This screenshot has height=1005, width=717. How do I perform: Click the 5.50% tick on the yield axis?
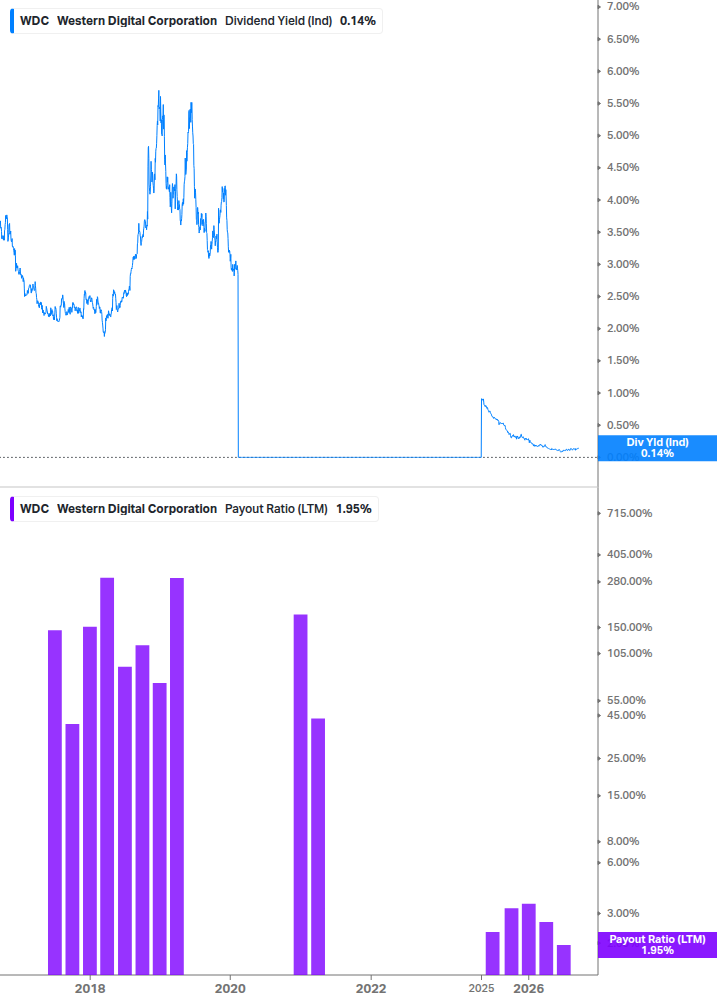(623, 103)
